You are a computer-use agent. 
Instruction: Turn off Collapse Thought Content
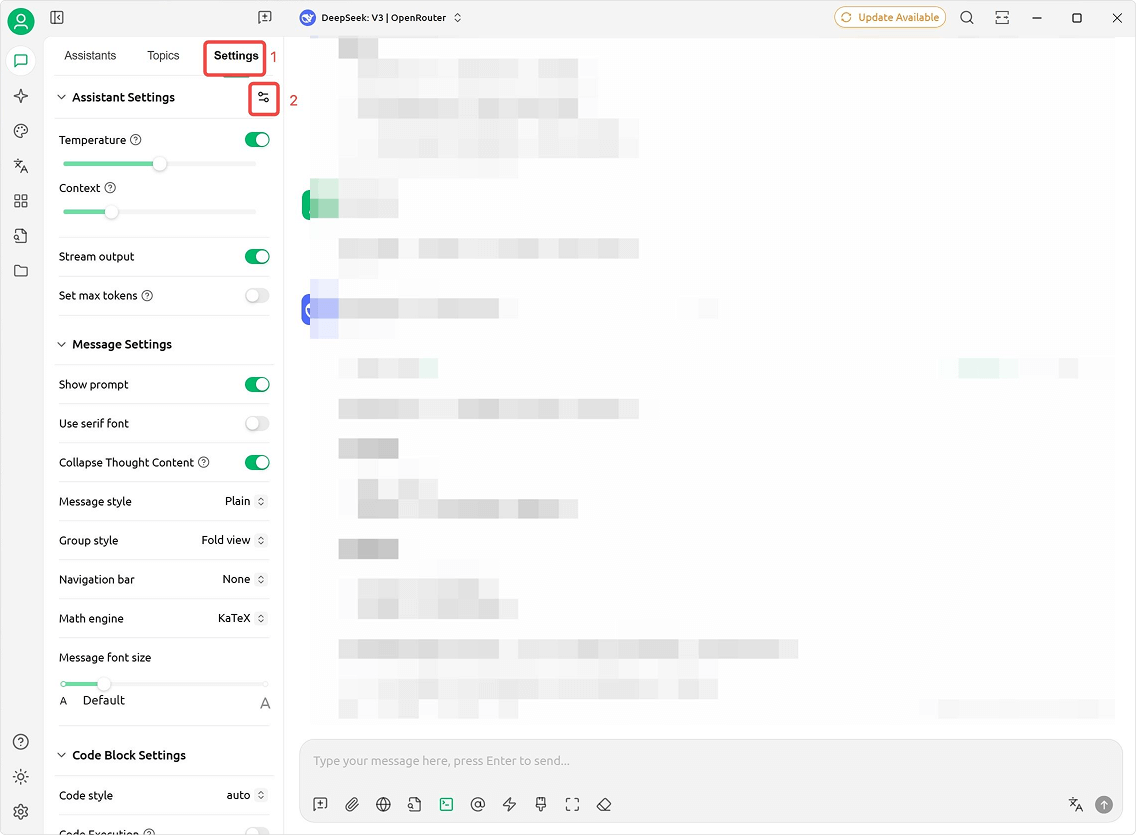(257, 463)
